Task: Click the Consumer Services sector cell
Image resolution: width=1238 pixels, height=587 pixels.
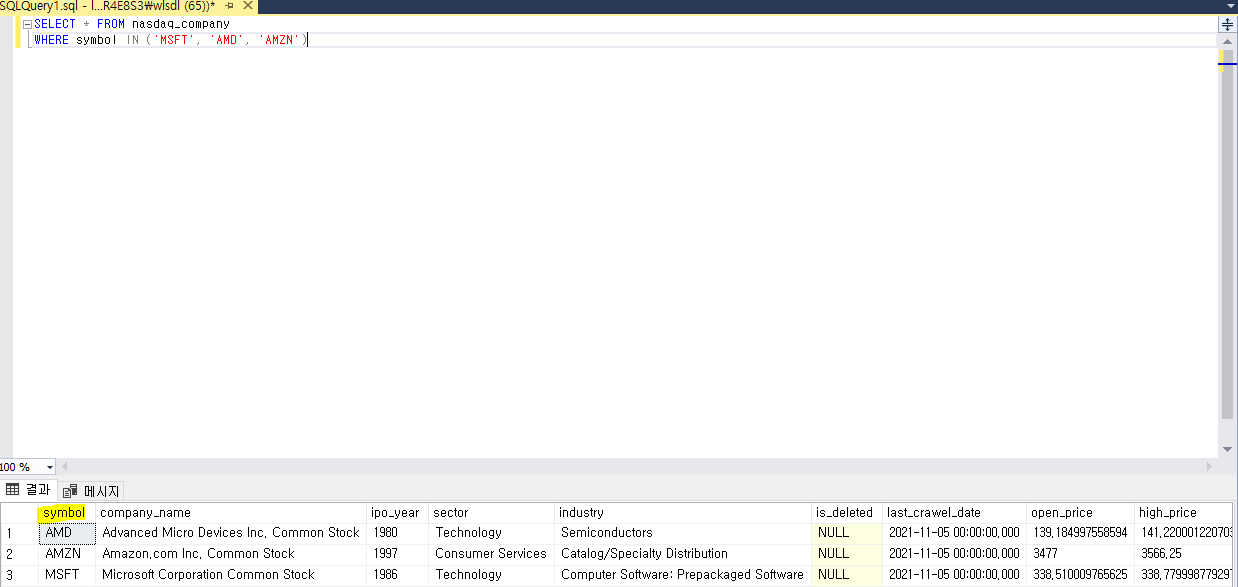Action: [491, 554]
